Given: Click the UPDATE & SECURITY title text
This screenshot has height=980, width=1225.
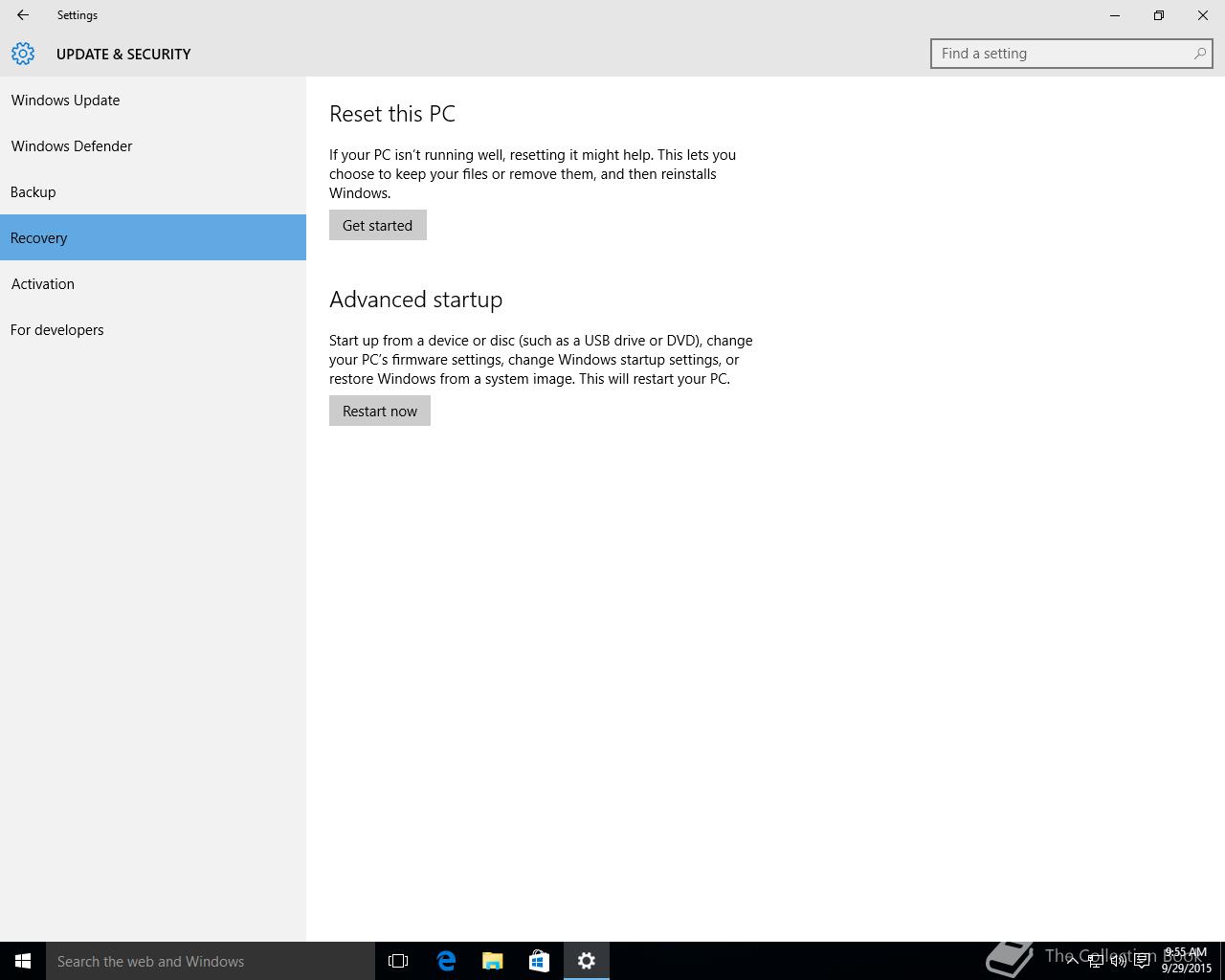Looking at the screenshot, I should pyautogui.click(x=123, y=55).
